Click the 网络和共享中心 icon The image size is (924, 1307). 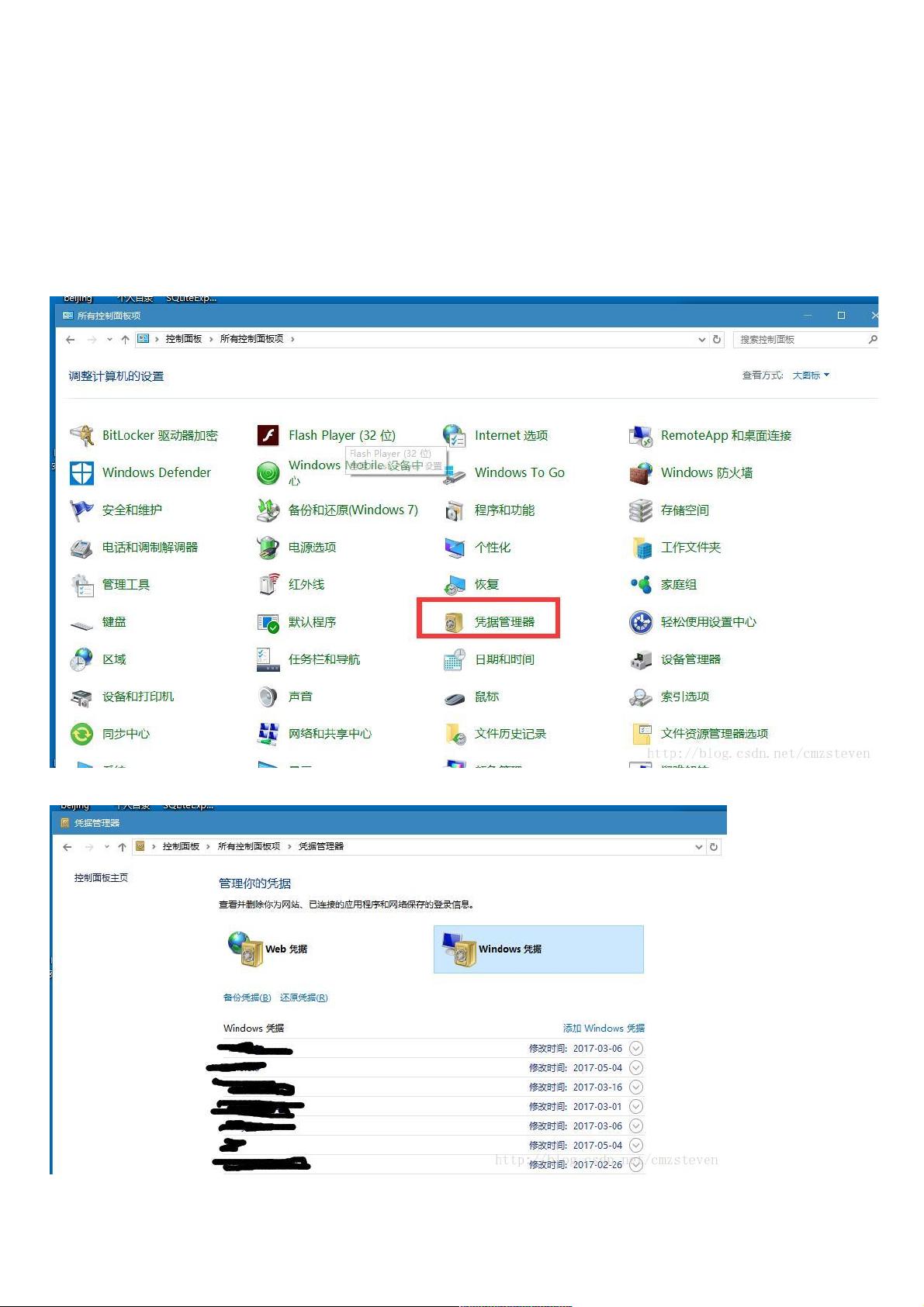[268, 734]
